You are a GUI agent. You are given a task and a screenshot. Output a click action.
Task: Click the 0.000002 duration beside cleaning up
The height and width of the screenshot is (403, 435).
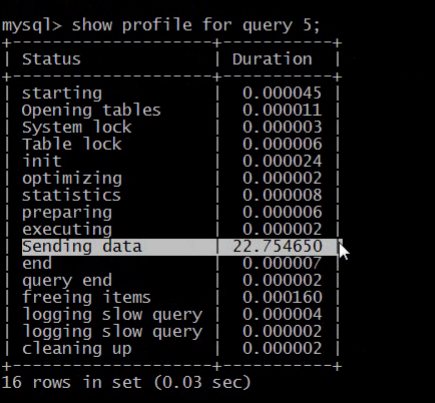pyautogui.click(x=282, y=348)
